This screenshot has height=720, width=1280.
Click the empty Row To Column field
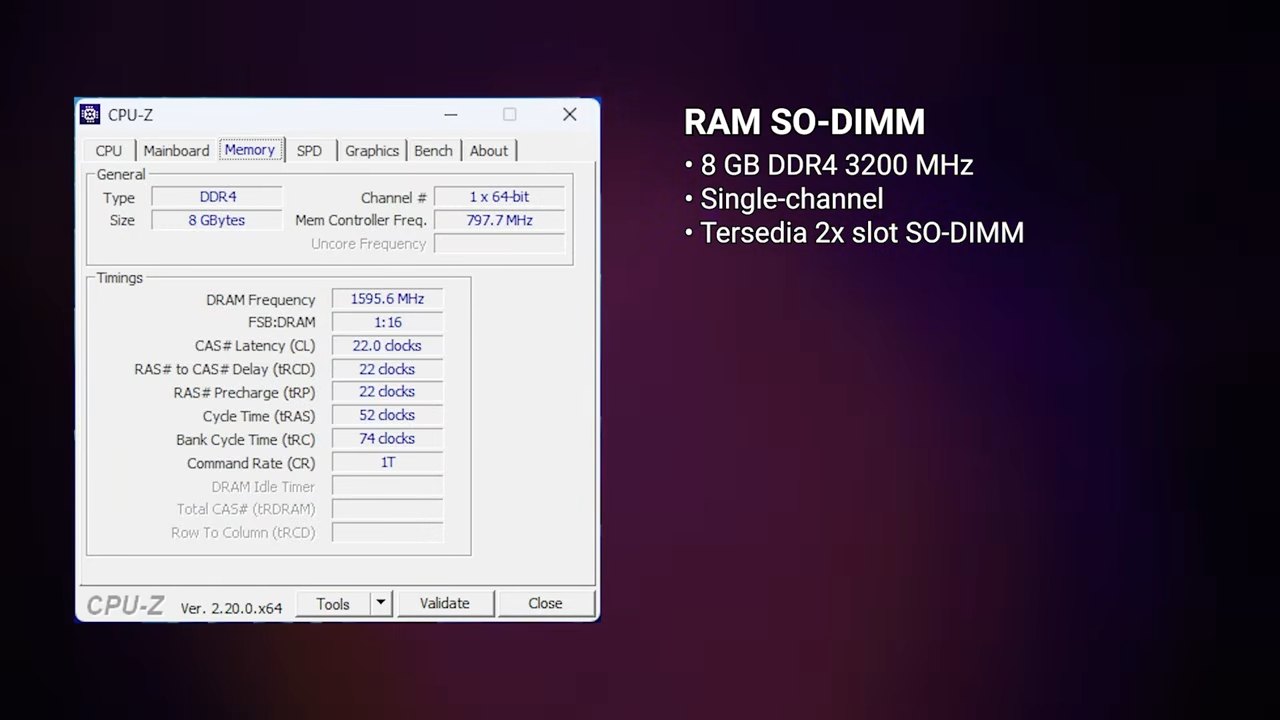[x=387, y=532]
